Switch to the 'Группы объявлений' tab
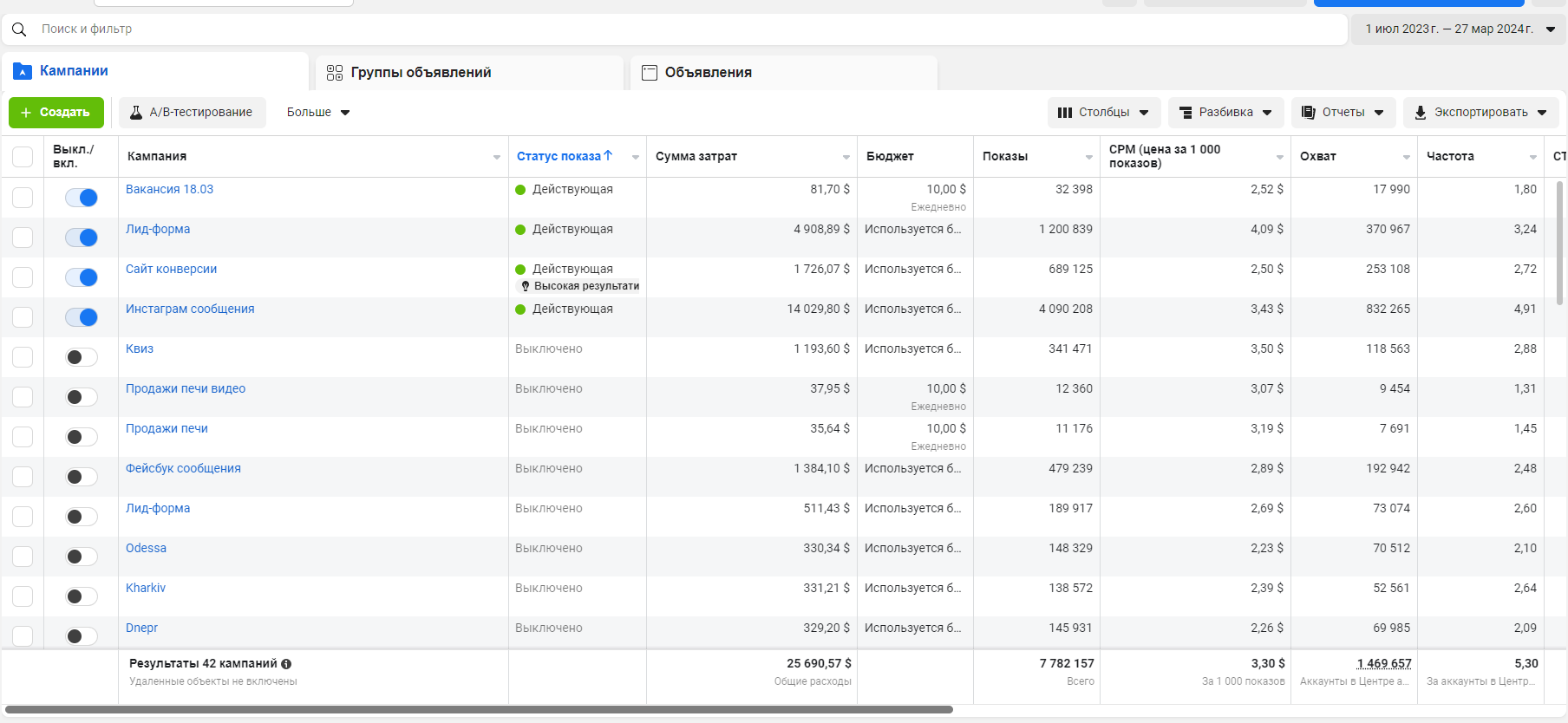 point(469,73)
